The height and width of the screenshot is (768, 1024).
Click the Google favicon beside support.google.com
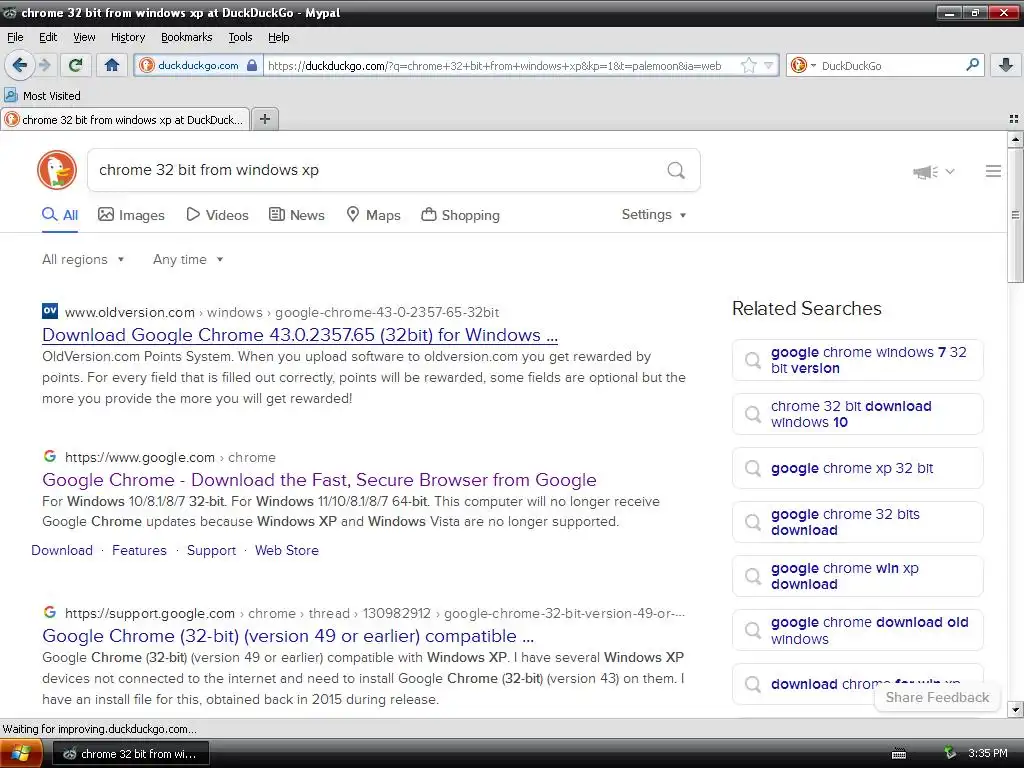click(50, 612)
